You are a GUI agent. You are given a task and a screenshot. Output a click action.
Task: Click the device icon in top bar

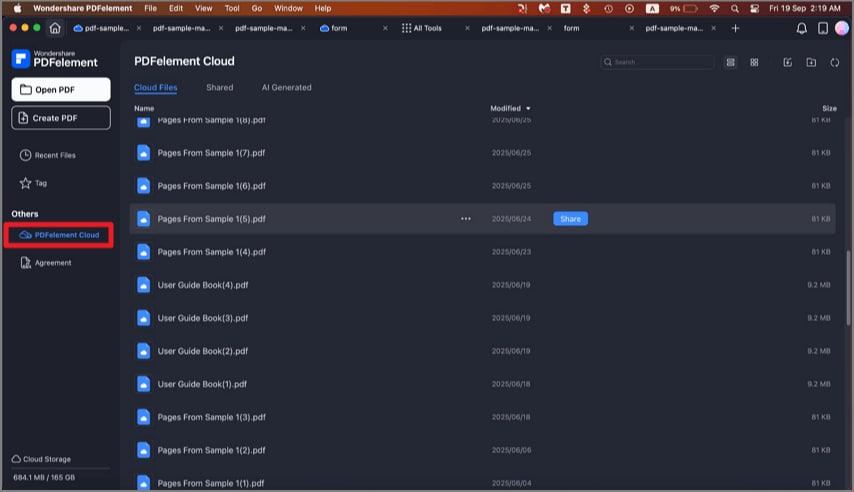click(822, 28)
